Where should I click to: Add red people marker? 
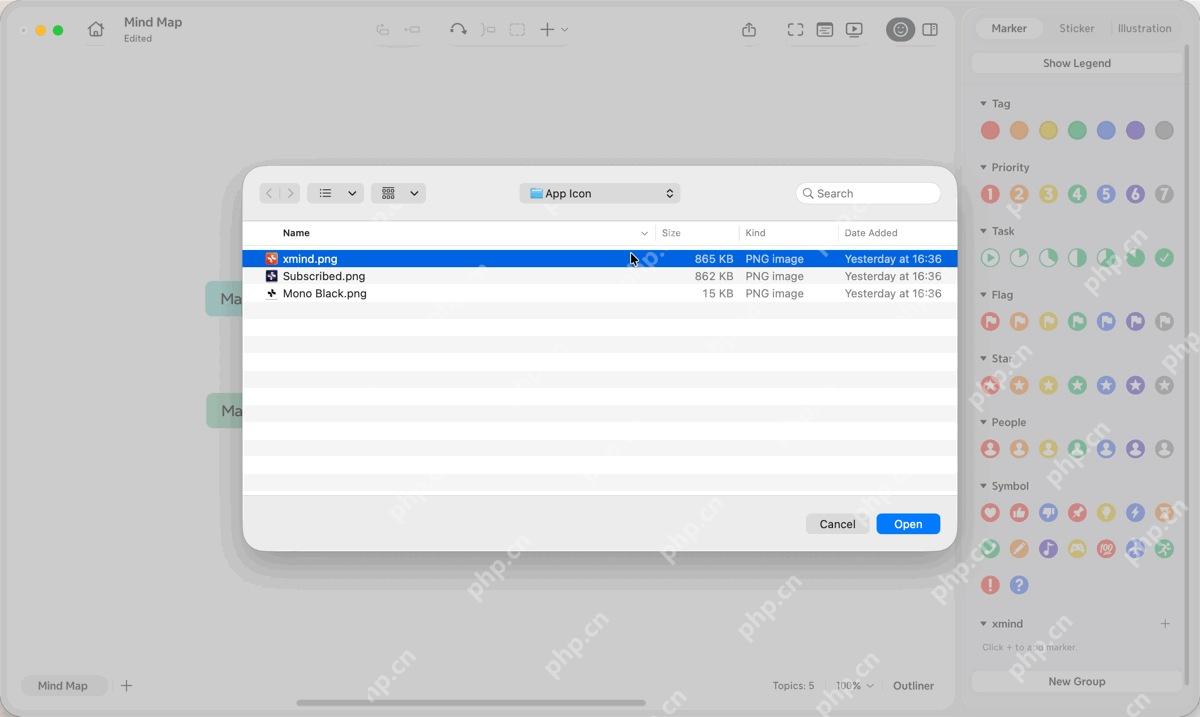[x=990, y=449]
